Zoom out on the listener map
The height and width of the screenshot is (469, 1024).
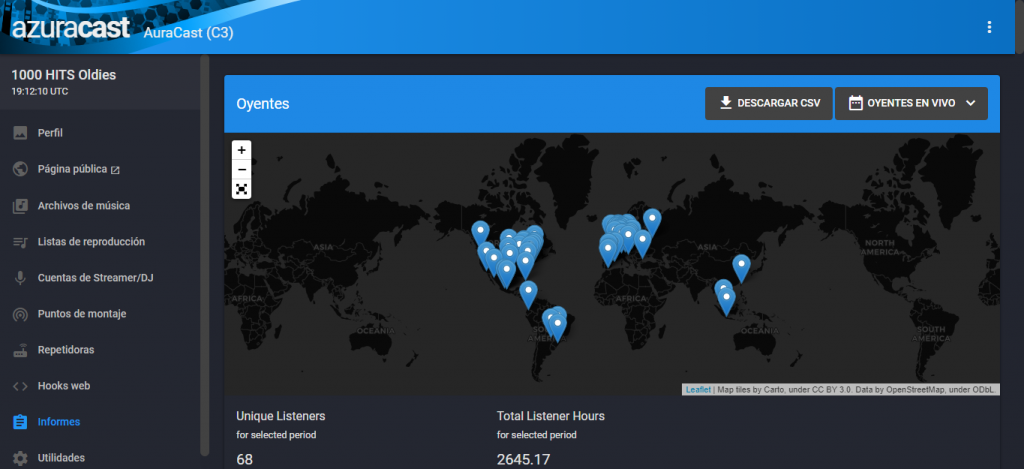point(241,169)
